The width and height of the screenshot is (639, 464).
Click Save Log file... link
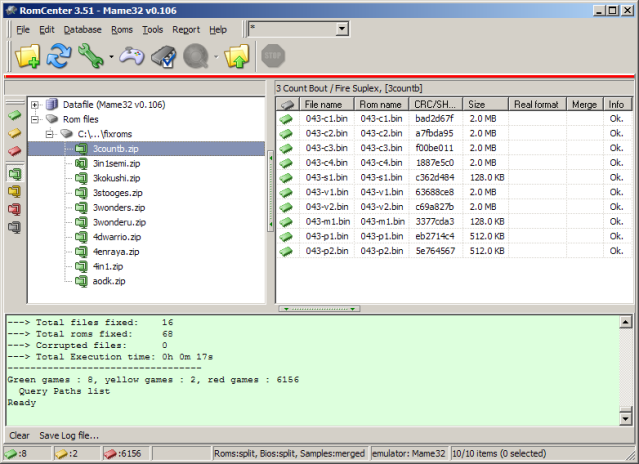pyautogui.click(x=69, y=435)
